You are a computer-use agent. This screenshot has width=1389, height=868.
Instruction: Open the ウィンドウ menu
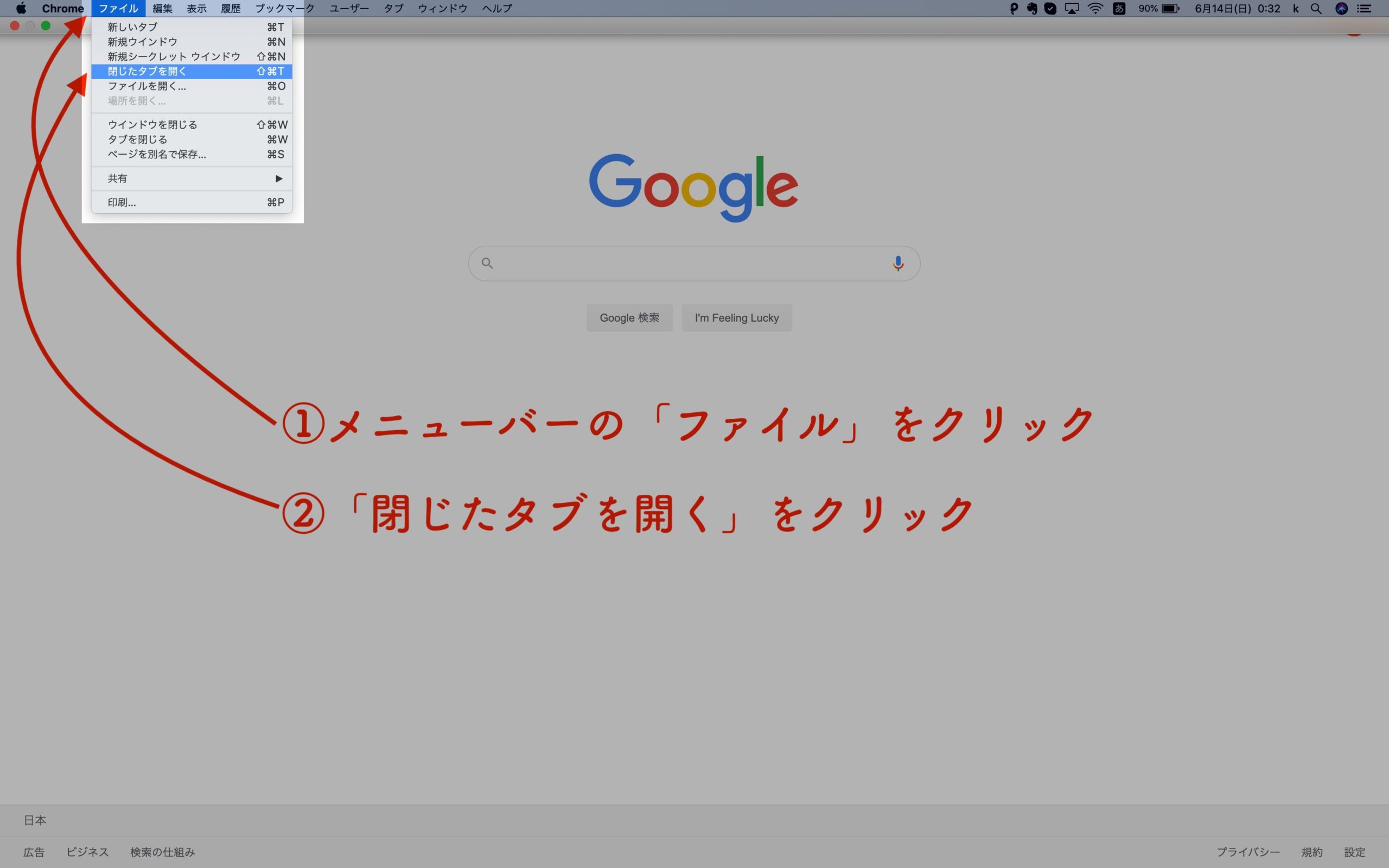point(443,8)
